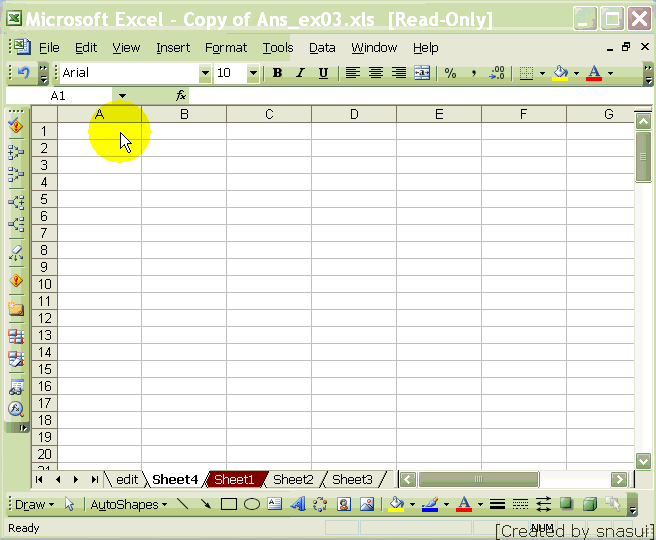Toggle Bold formatting
Screen dimensions: 656x540
coord(277,73)
